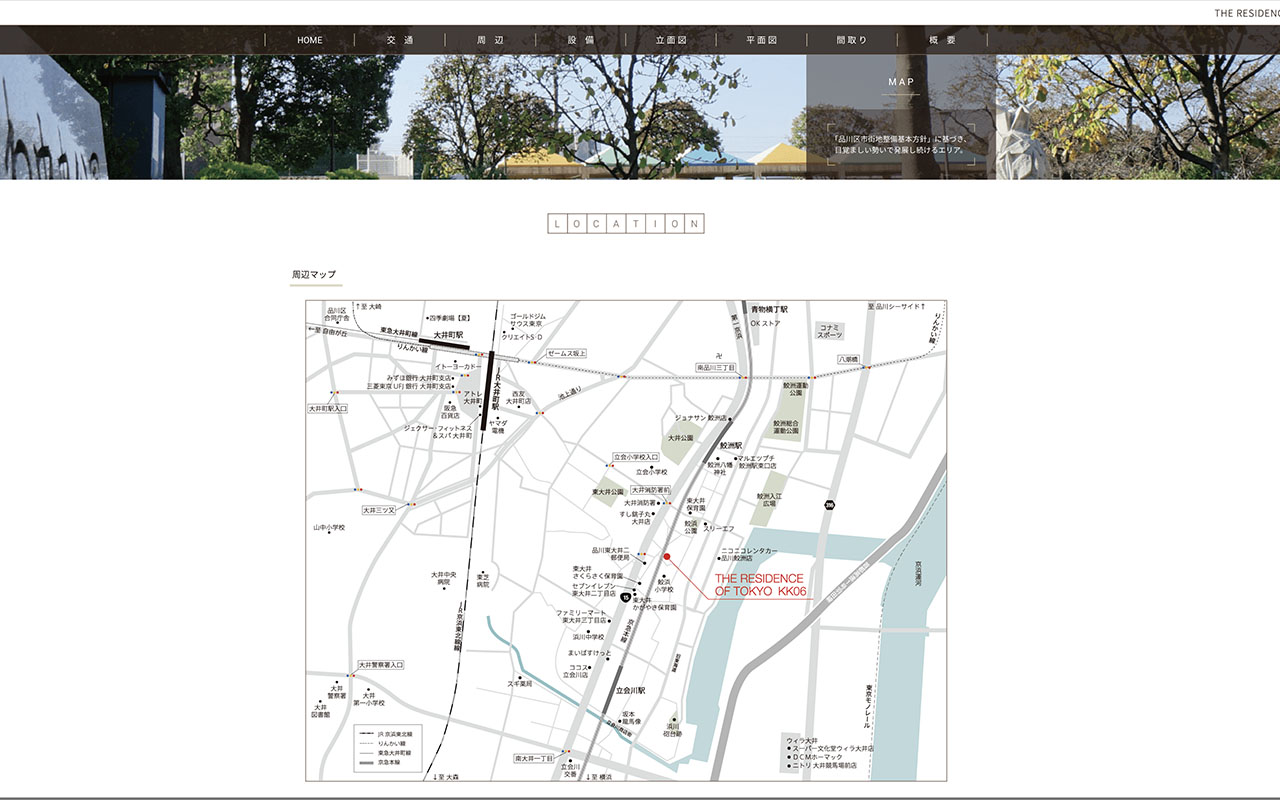Click the 浜川砲台跡 map label
The height and width of the screenshot is (800, 1280).
pos(674,730)
